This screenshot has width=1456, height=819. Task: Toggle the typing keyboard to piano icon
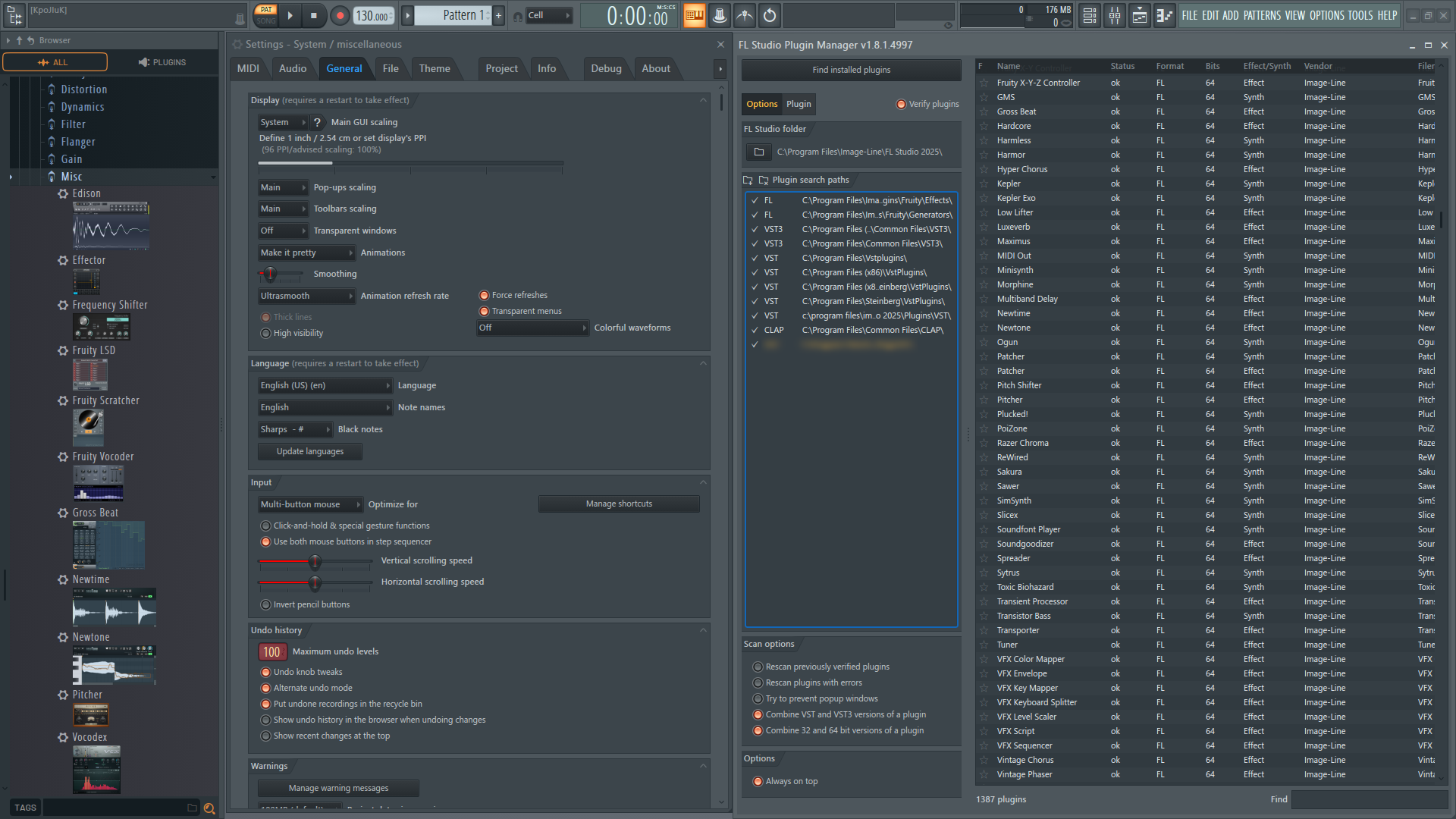click(695, 15)
